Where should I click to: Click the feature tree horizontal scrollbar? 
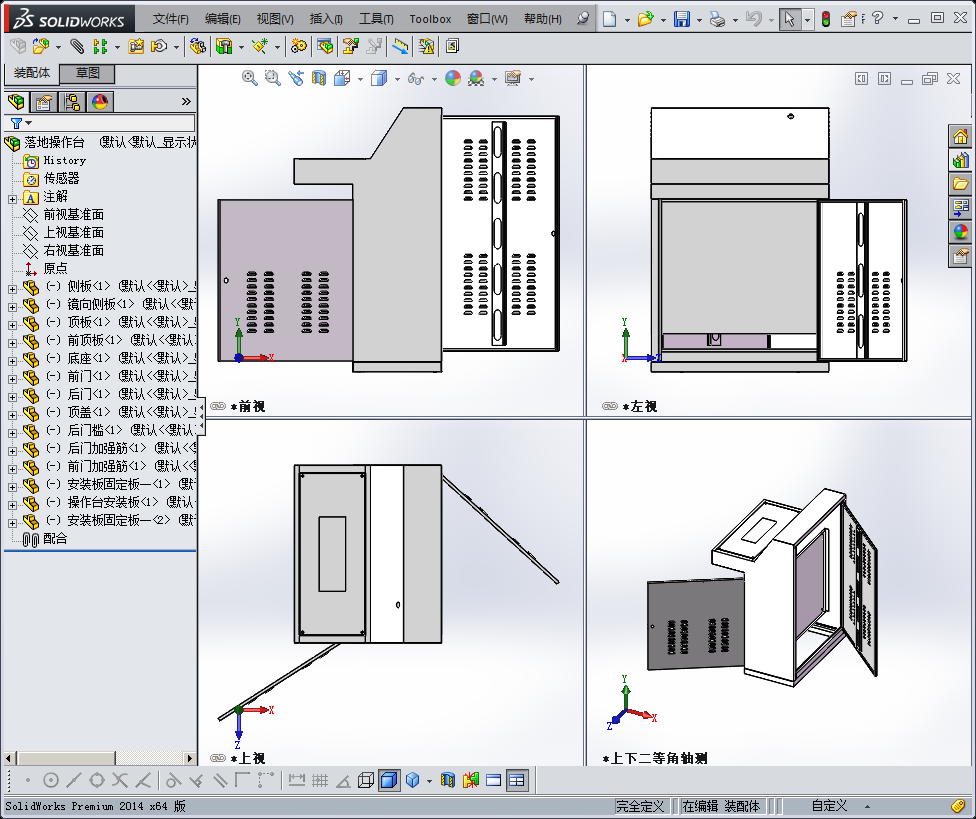100,758
